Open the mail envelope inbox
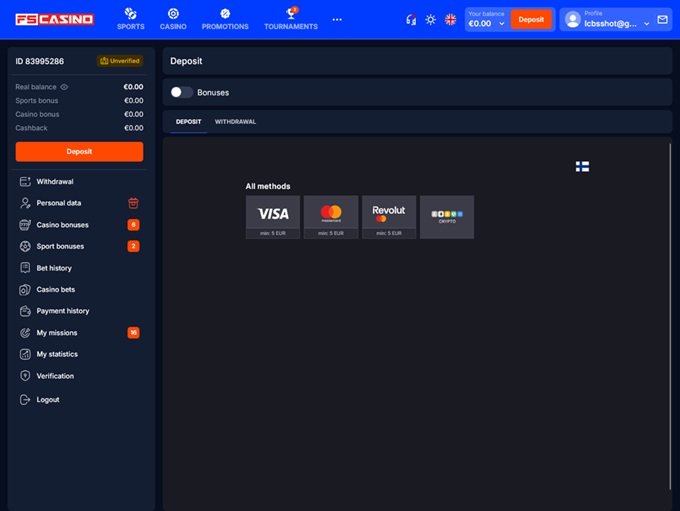Screen dimensions: 680x511 [x=662, y=20]
